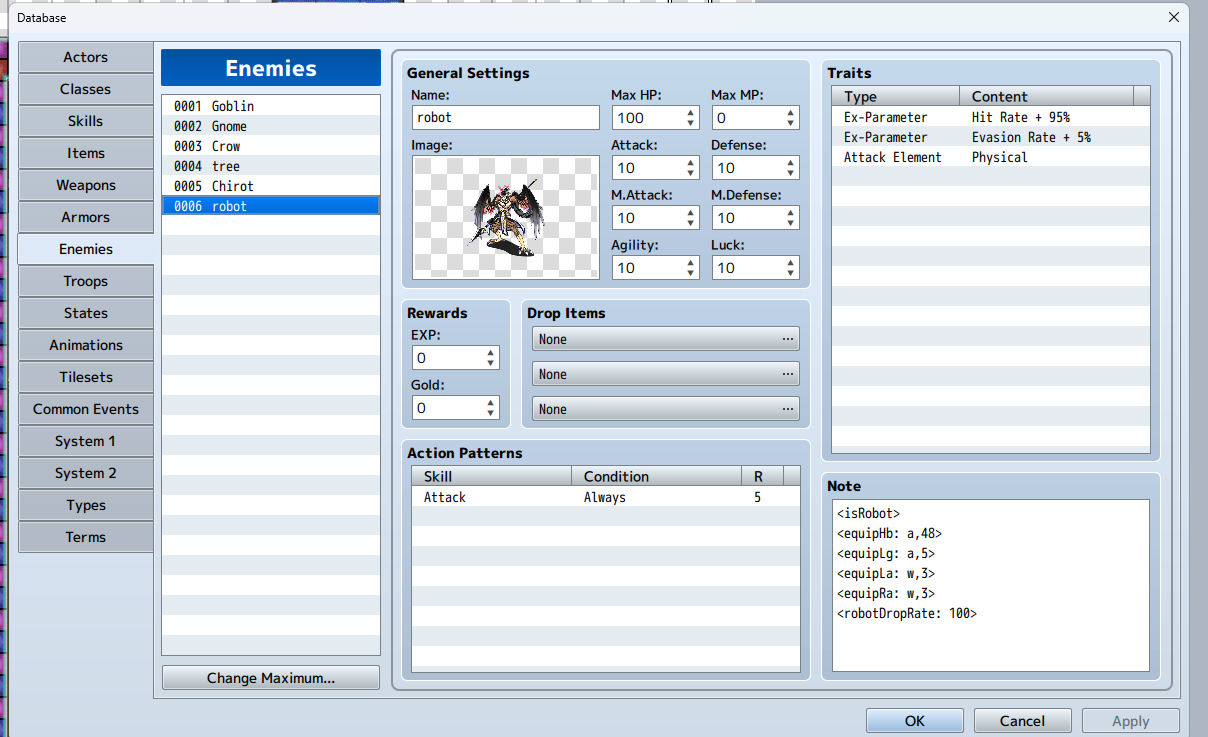Open the second Drop Items selector
The image size is (1208, 737).
tap(666, 374)
